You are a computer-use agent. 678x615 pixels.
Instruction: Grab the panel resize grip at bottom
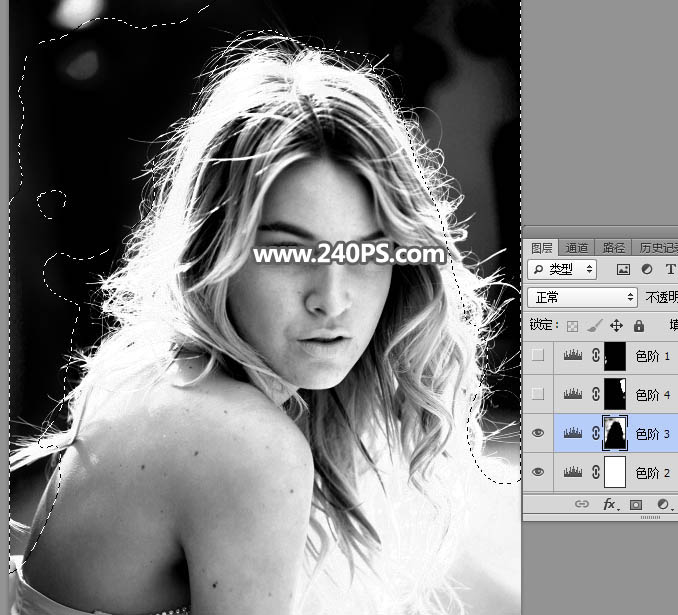pyautogui.click(x=650, y=517)
